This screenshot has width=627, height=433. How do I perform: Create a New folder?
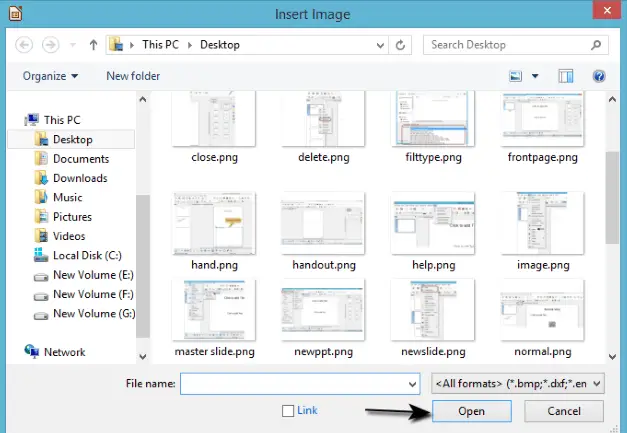[x=133, y=76]
